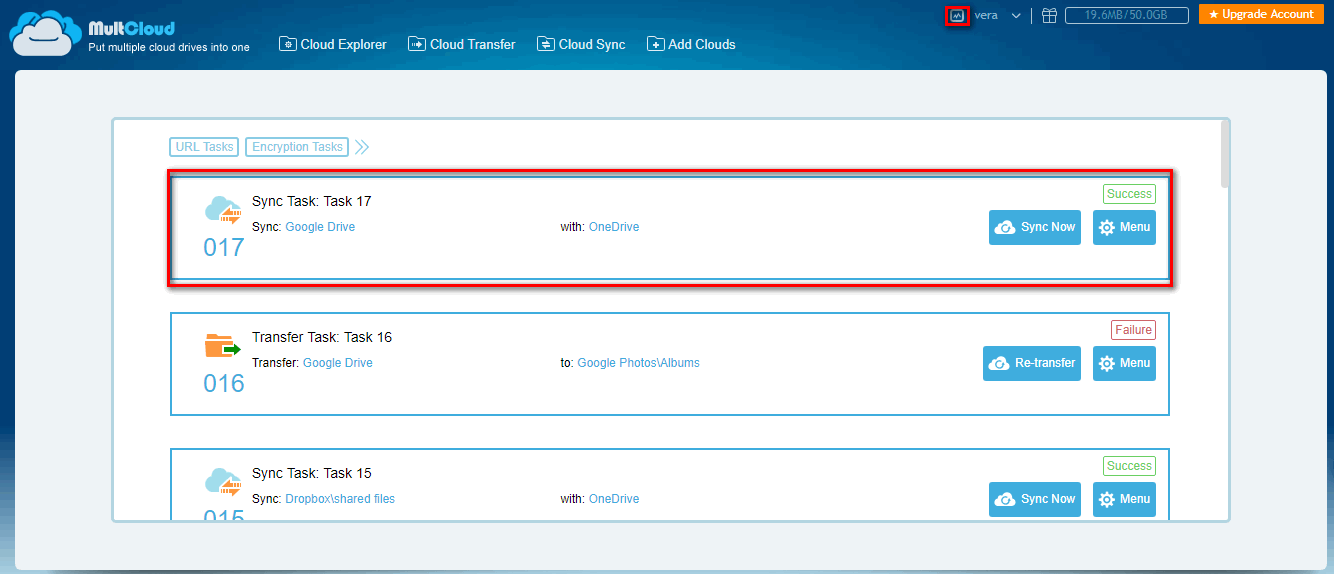
Task: Click the Upgrade Account button
Action: click(x=1261, y=14)
